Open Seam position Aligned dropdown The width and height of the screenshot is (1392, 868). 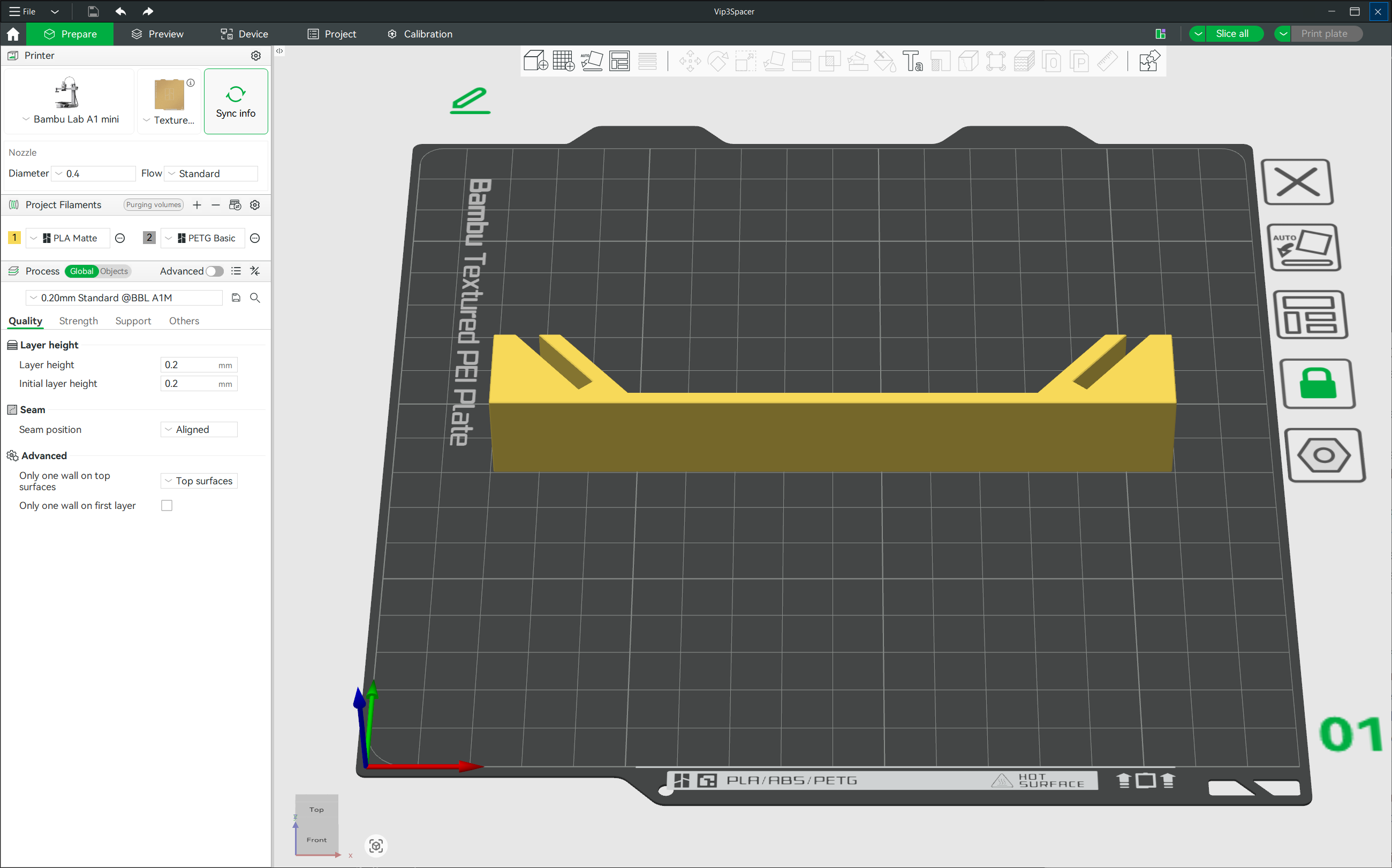pyautogui.click(x=199, y=429)
